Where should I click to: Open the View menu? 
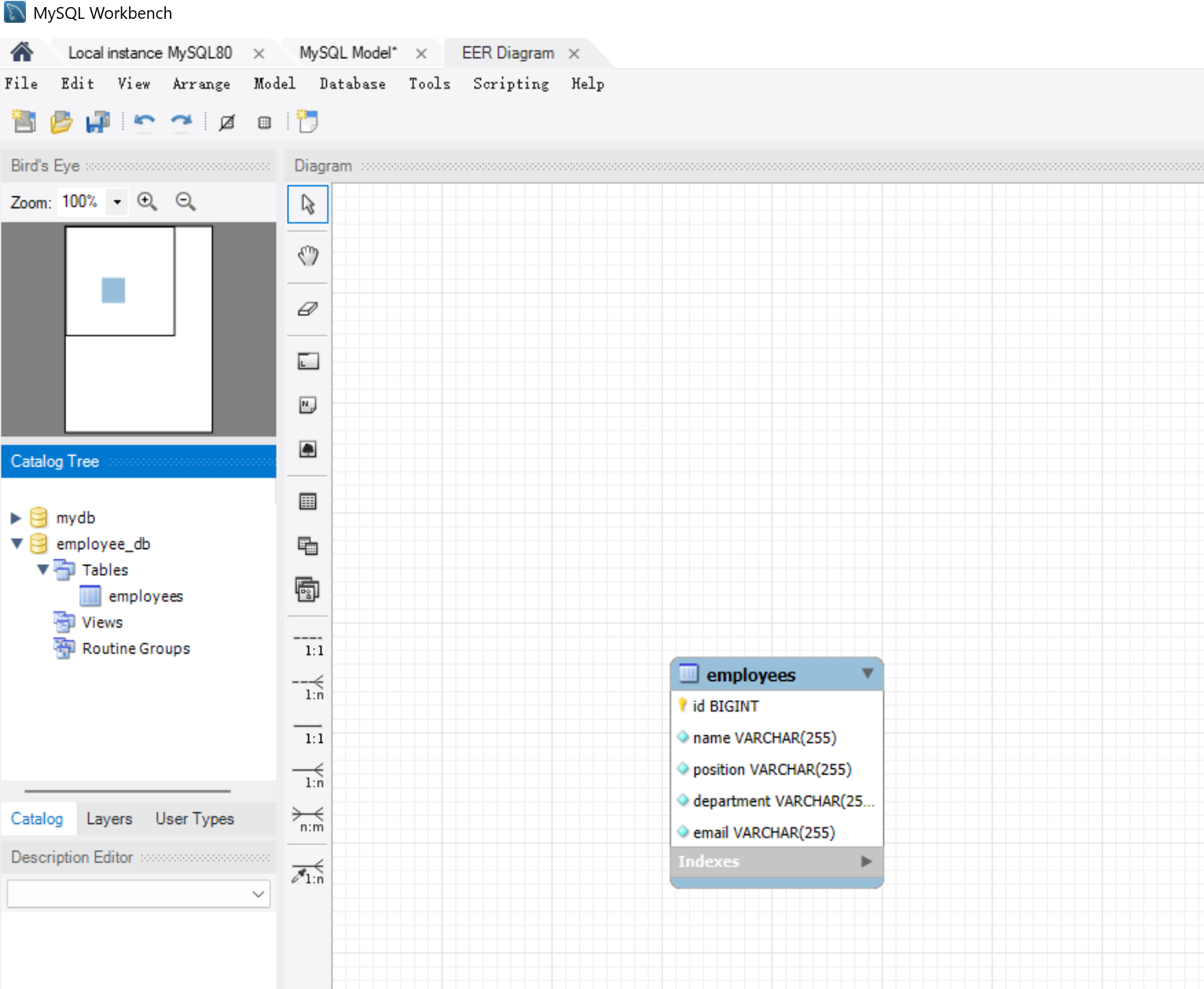pos(134,83)
